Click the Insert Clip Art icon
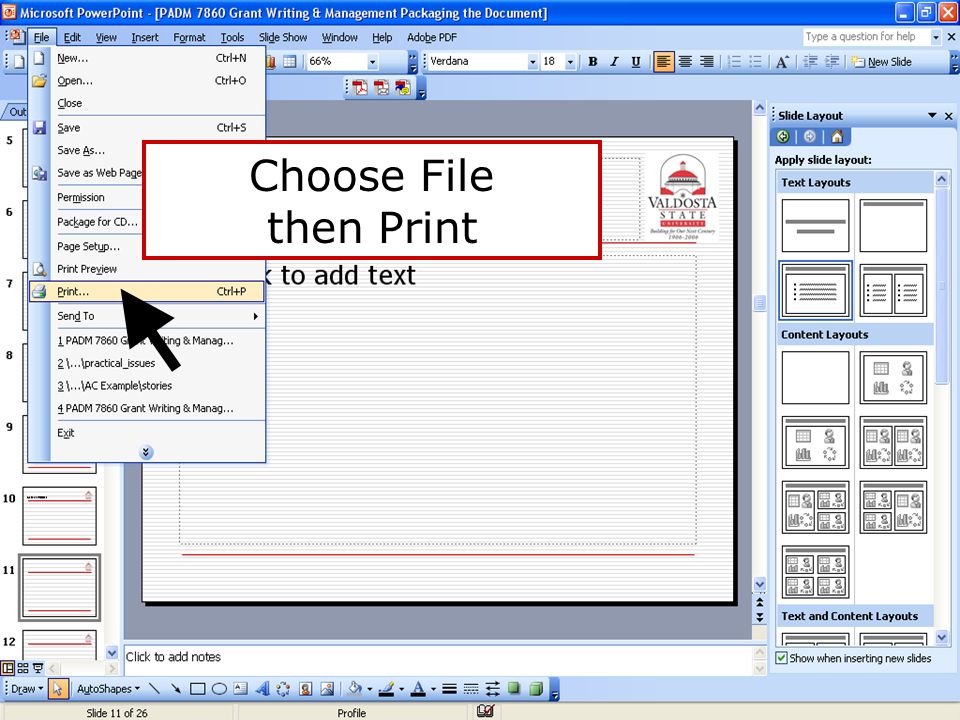Image resolution: width=960 pixels, height=720 pixels. coord(306,689)
